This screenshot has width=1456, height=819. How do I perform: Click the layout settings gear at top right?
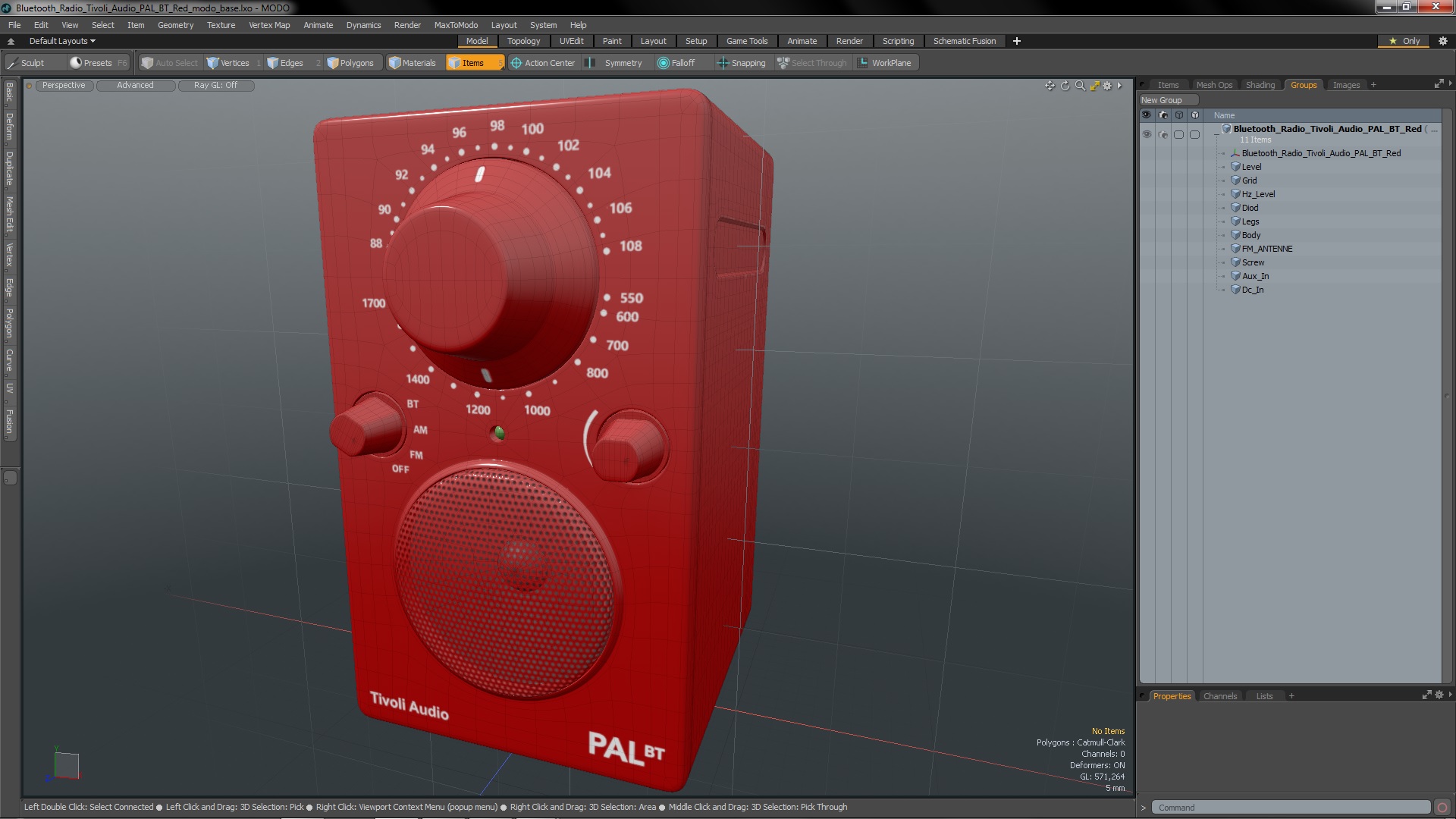click(1442, 41)
